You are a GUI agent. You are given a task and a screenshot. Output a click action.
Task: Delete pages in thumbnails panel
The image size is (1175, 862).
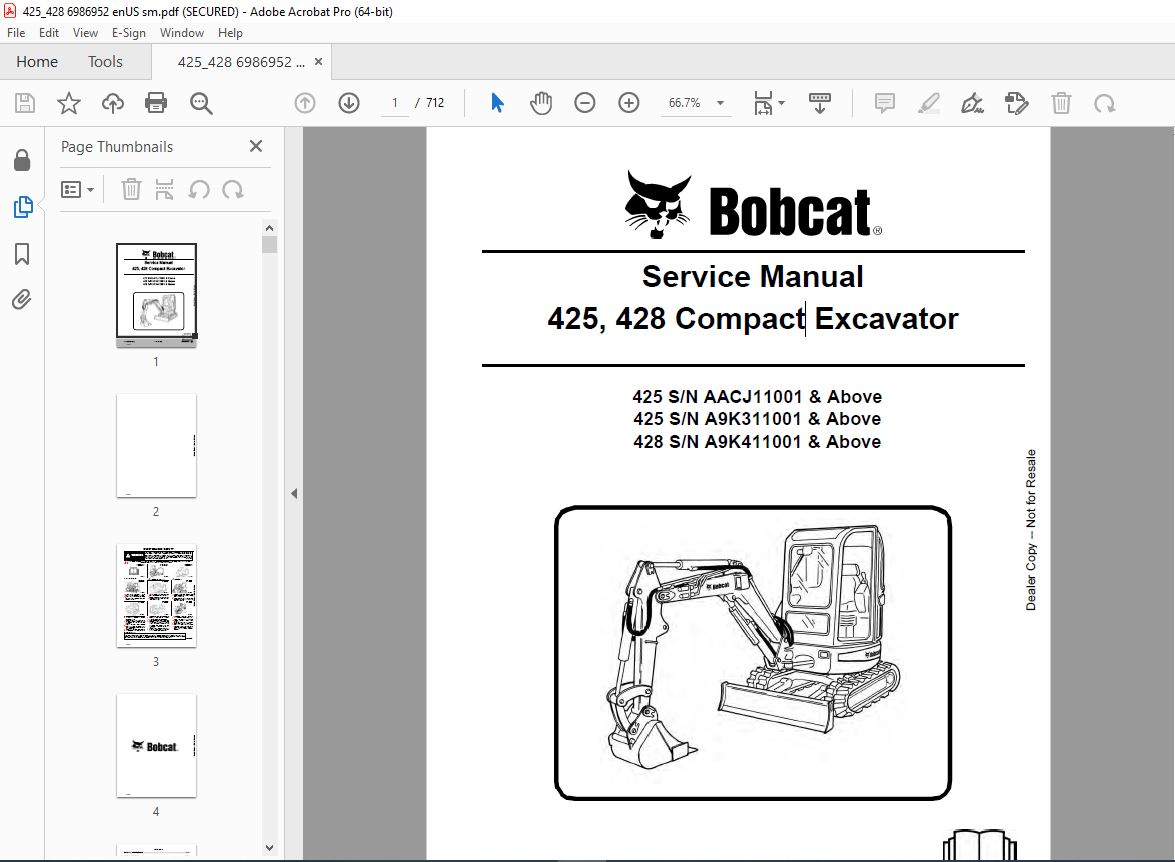(131, 190)
